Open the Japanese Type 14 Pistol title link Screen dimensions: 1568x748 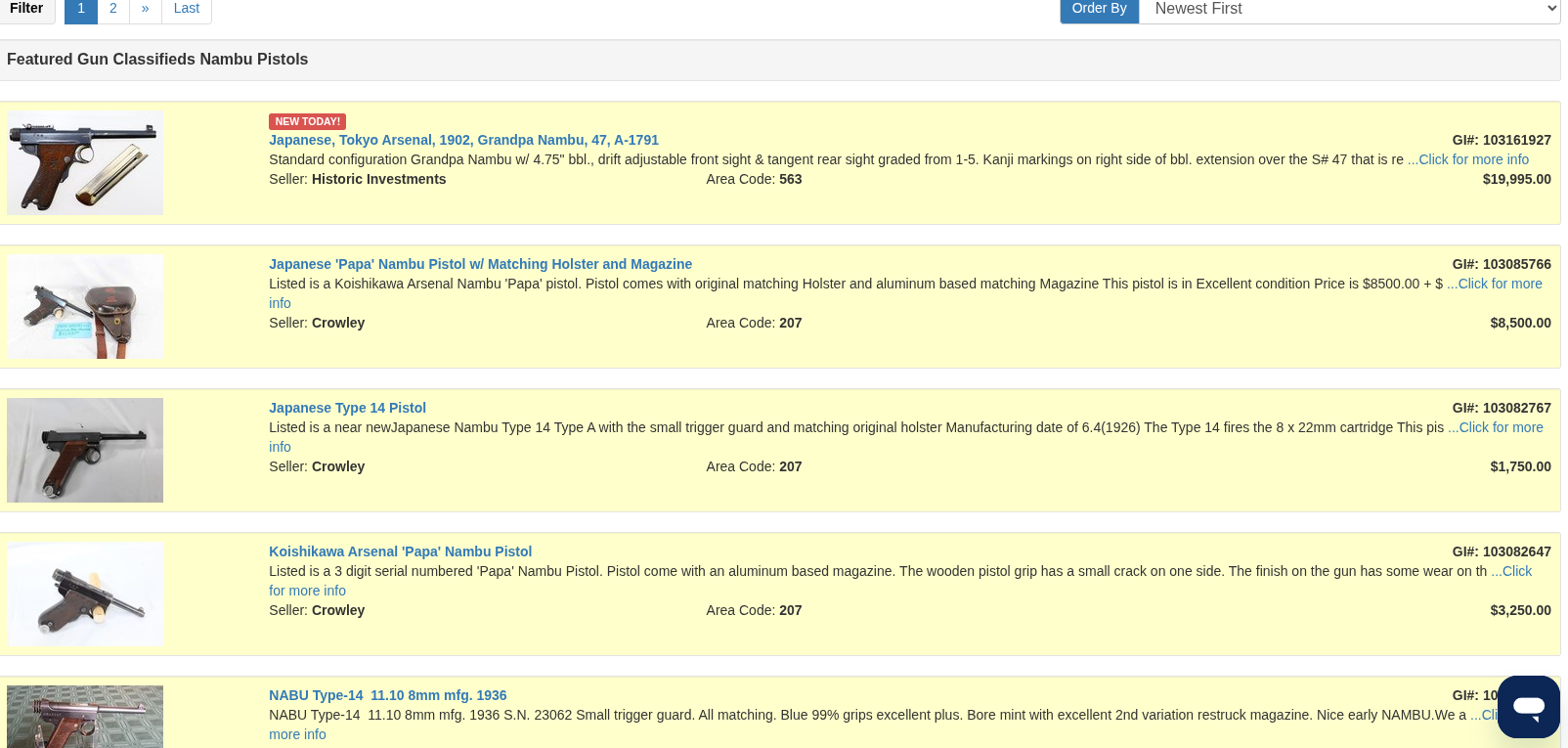[x=347, y=408]
